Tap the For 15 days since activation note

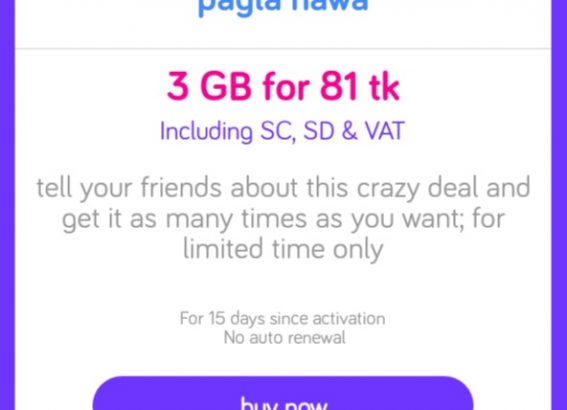pyautogui.click(x=282, y=319)
